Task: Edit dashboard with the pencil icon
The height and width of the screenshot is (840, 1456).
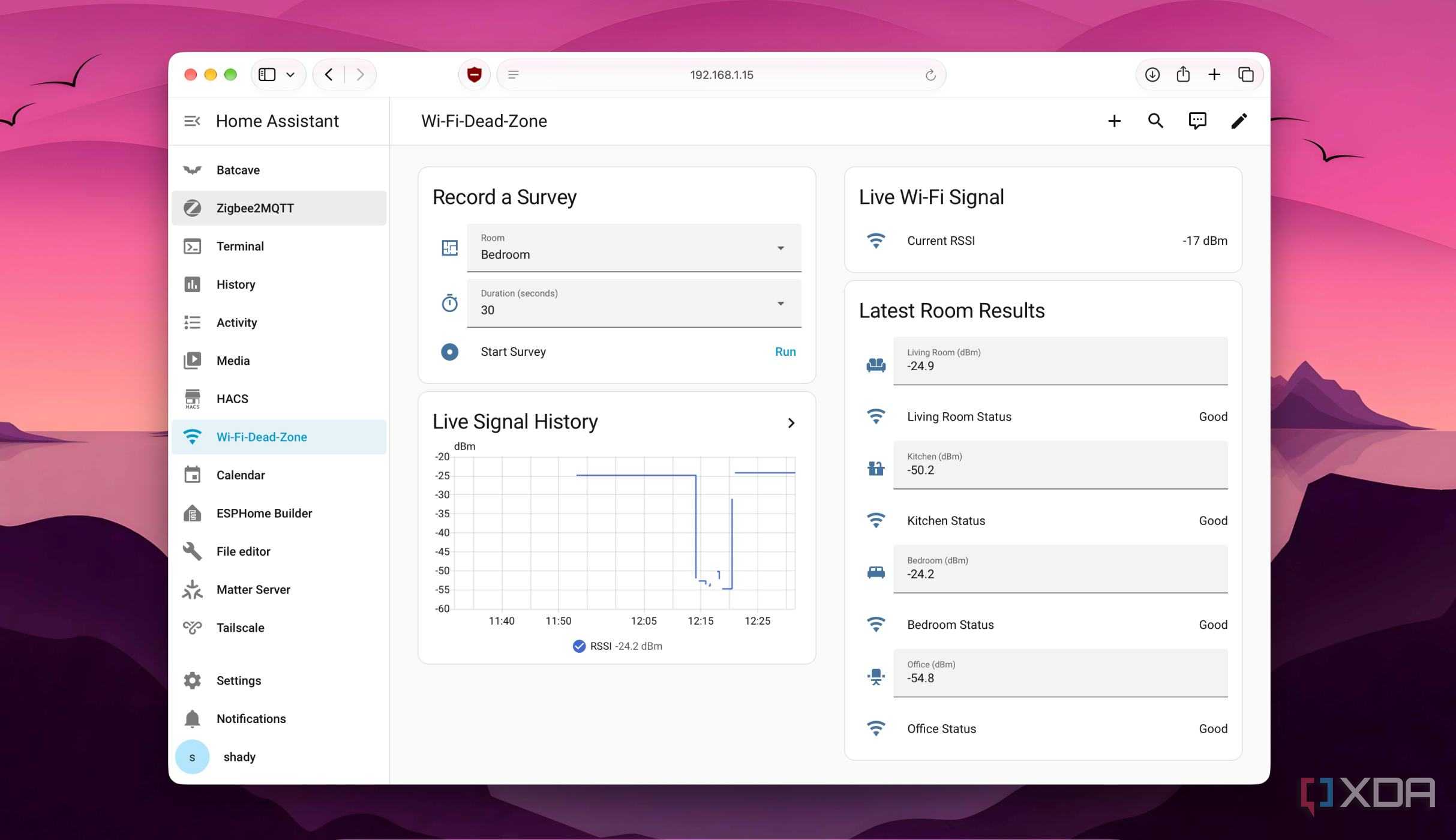Action: 1239,121
